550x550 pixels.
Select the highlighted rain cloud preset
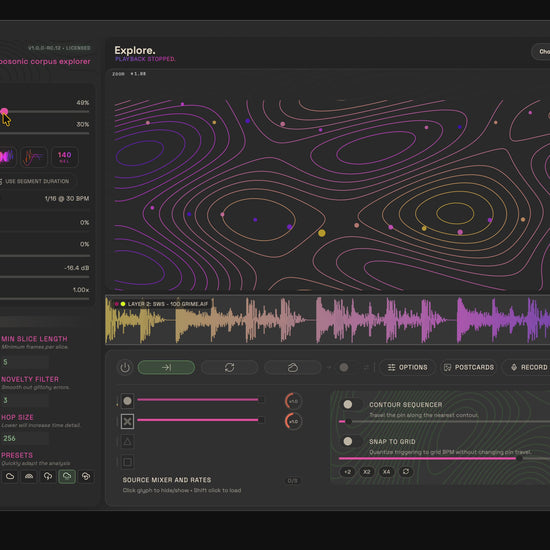(67, 476)
